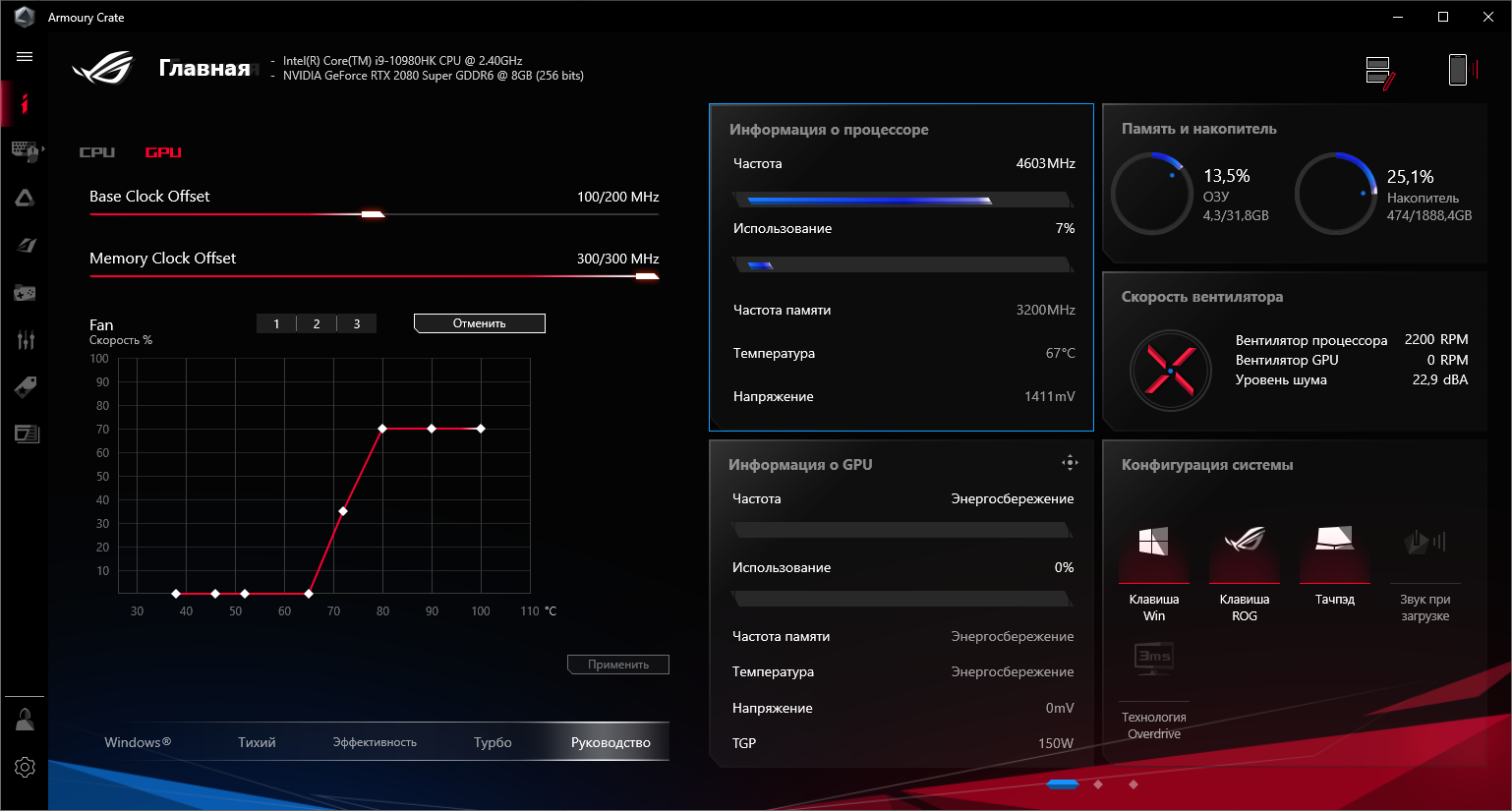Click the move icon in the GPU info panel

point(1070,462)
